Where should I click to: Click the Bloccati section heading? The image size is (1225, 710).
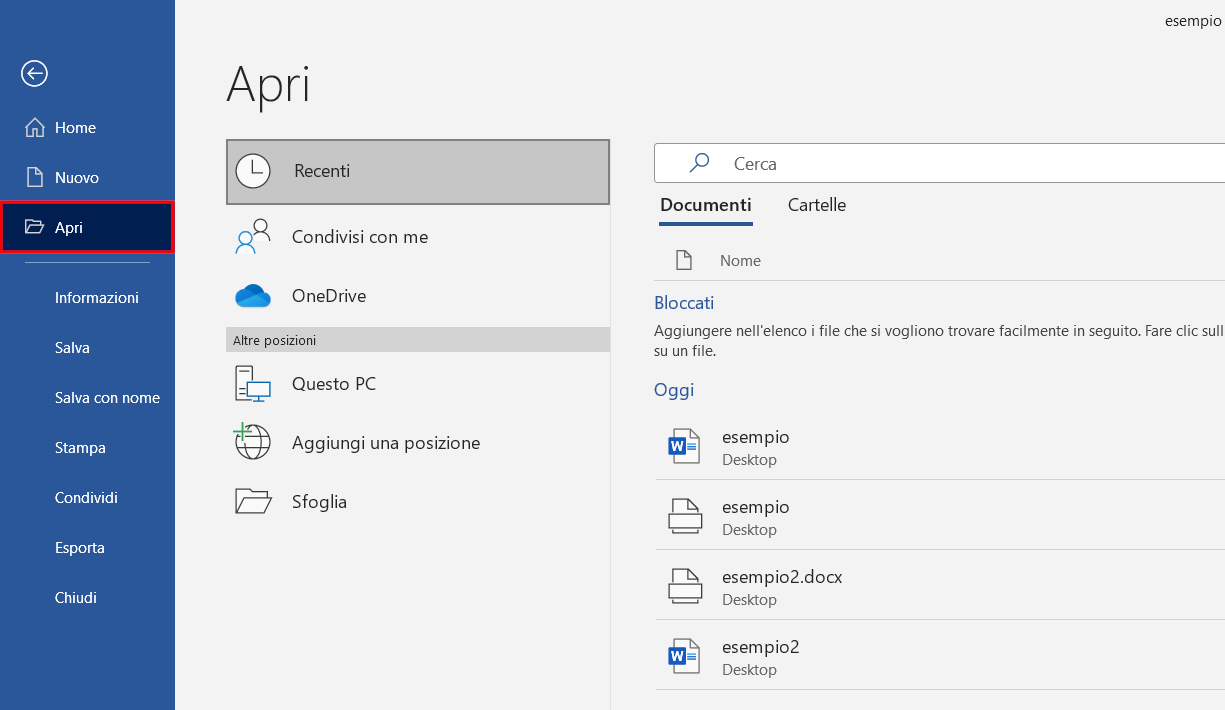tap(684, 303)
